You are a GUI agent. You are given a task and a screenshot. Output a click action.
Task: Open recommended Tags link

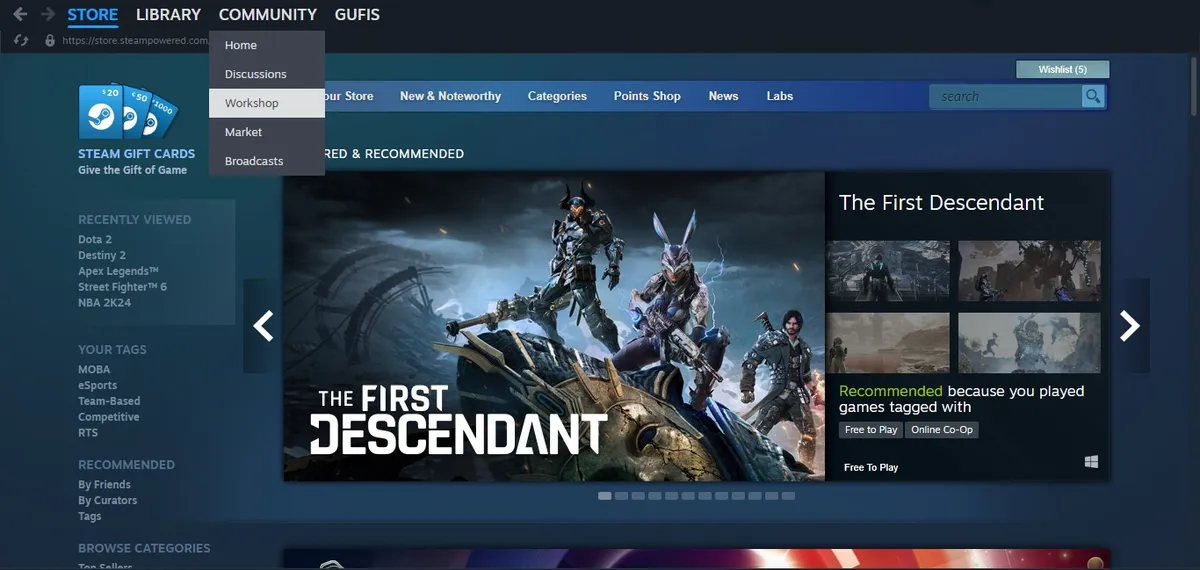tap(90, 516)
